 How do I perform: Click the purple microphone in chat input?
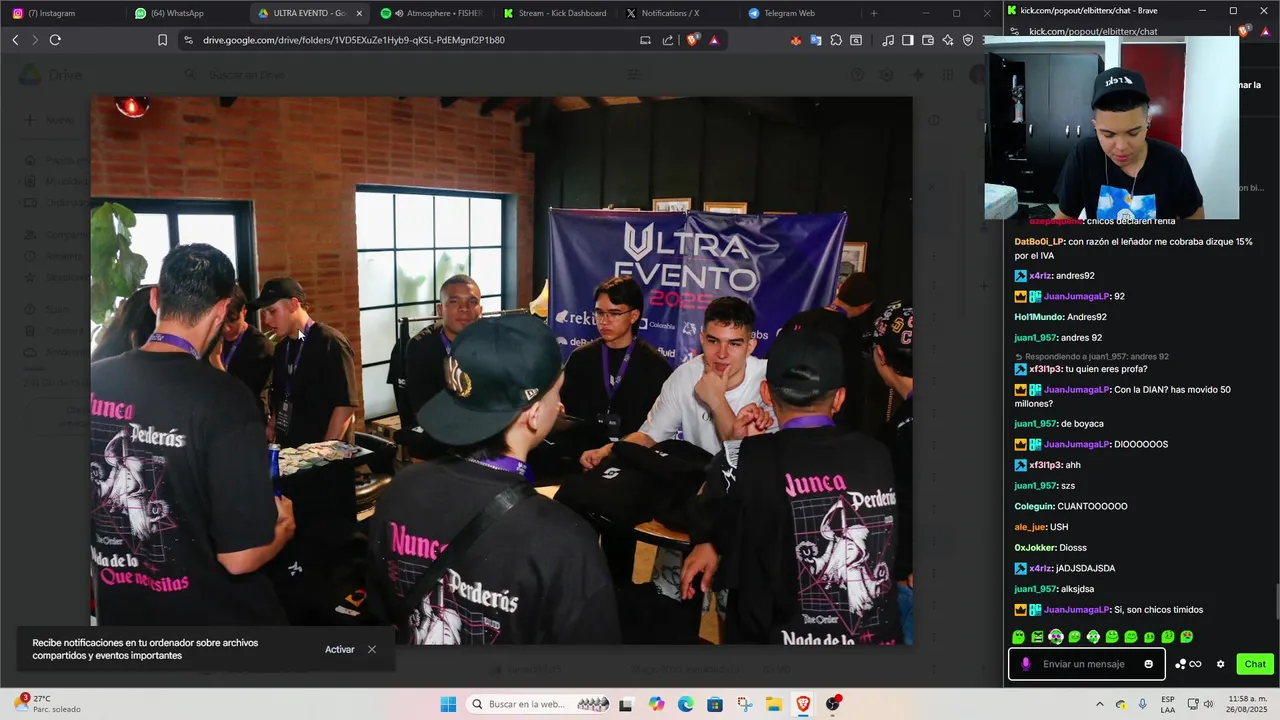click(x=1025, y=664)
